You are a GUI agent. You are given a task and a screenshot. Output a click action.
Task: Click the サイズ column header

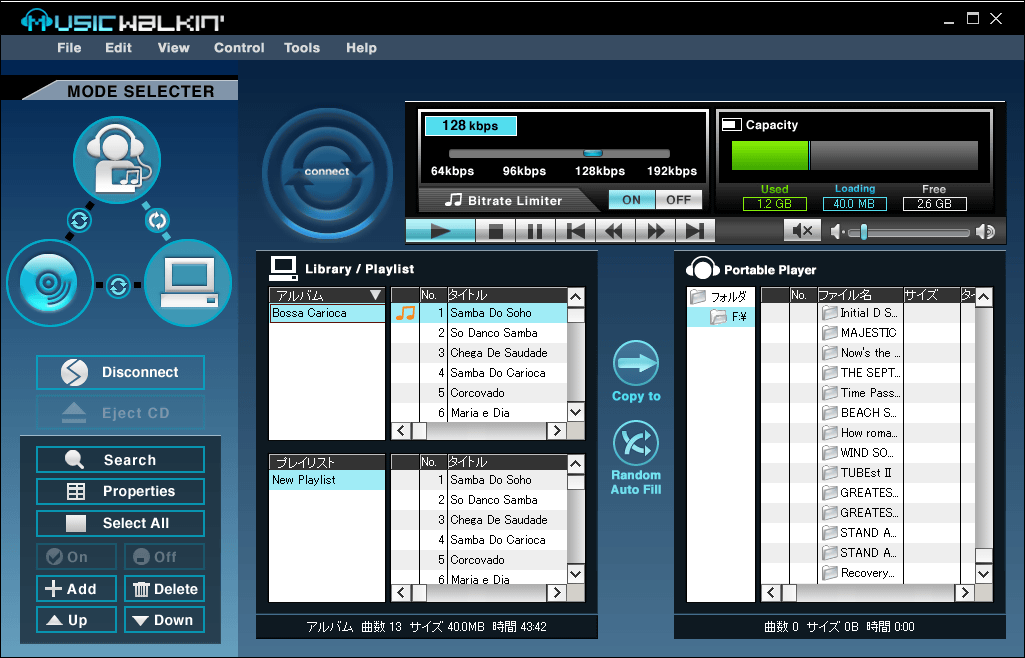click(x=932, y=295)
